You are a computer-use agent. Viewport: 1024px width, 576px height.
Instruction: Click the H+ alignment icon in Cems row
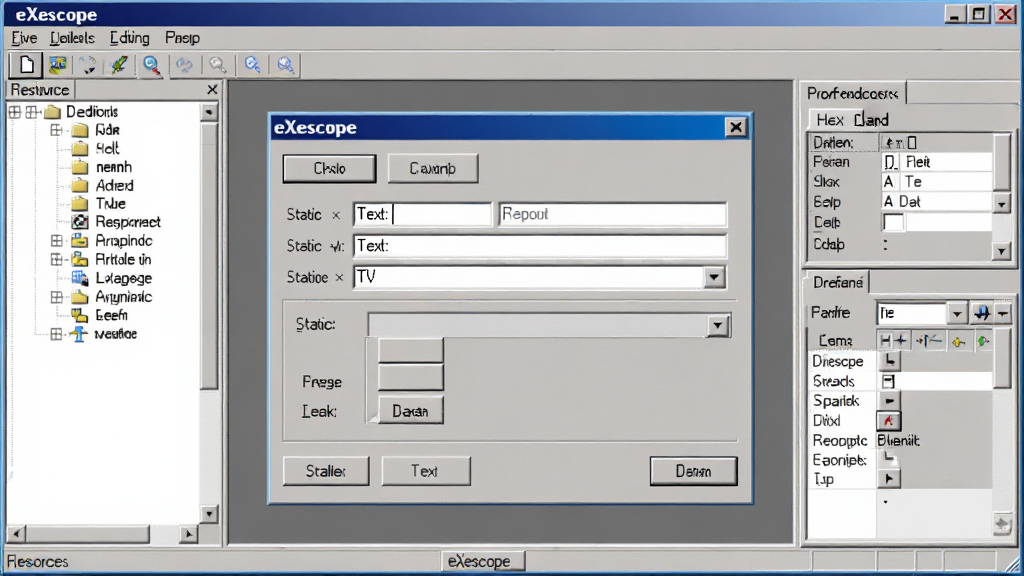[893, 340]
